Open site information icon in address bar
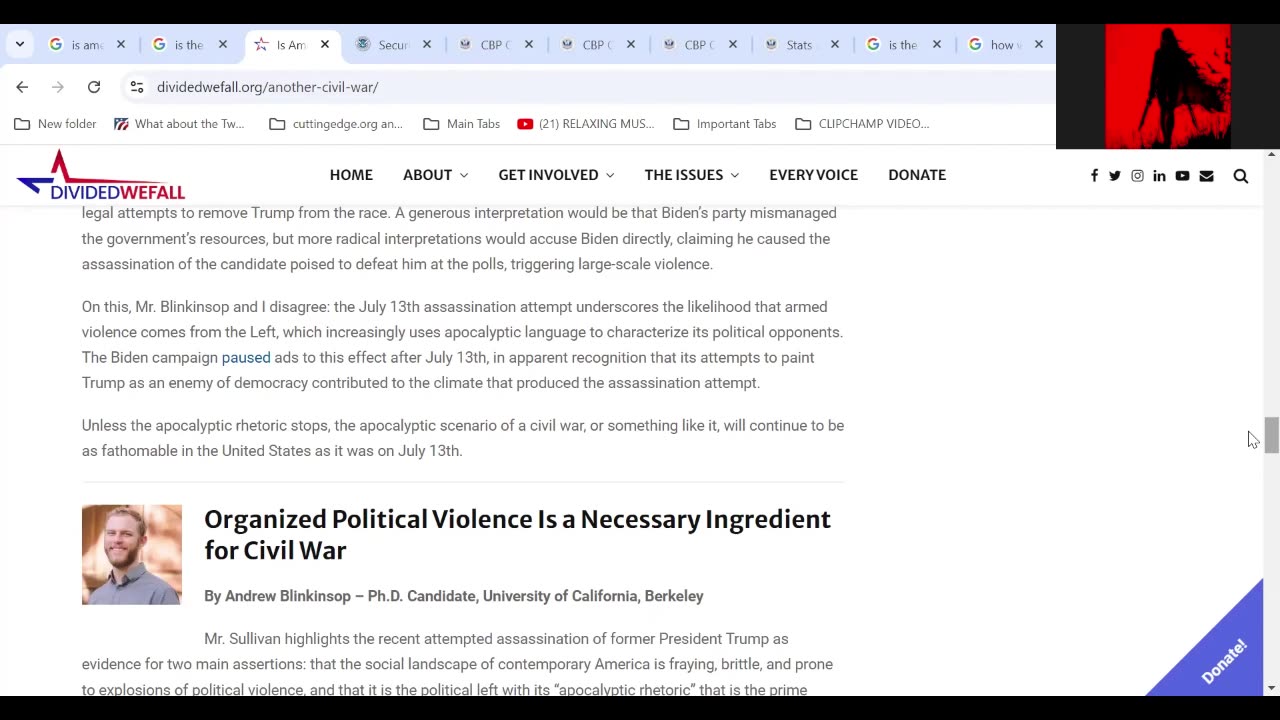Image resolution: width=1280 pixels, height=720 pixels. coord(137,87)
